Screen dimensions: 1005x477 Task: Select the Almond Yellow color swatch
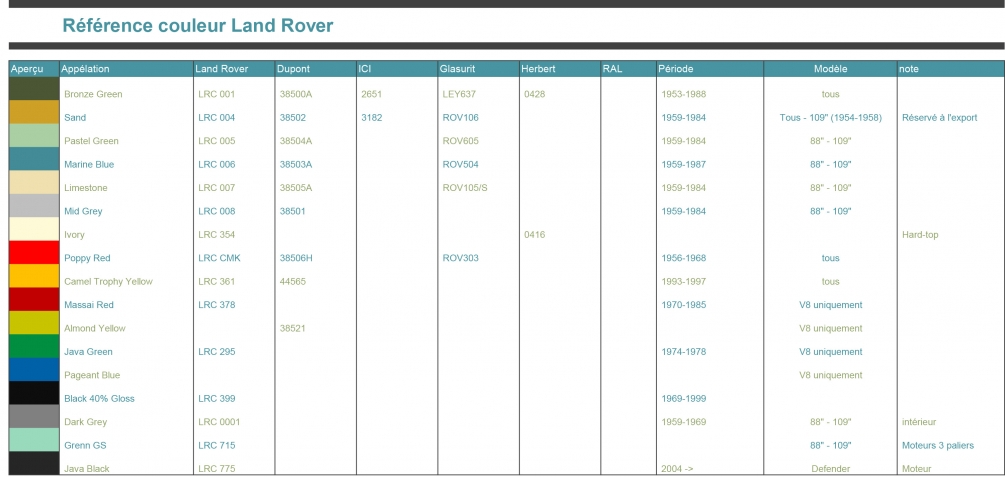coord(34,322)
